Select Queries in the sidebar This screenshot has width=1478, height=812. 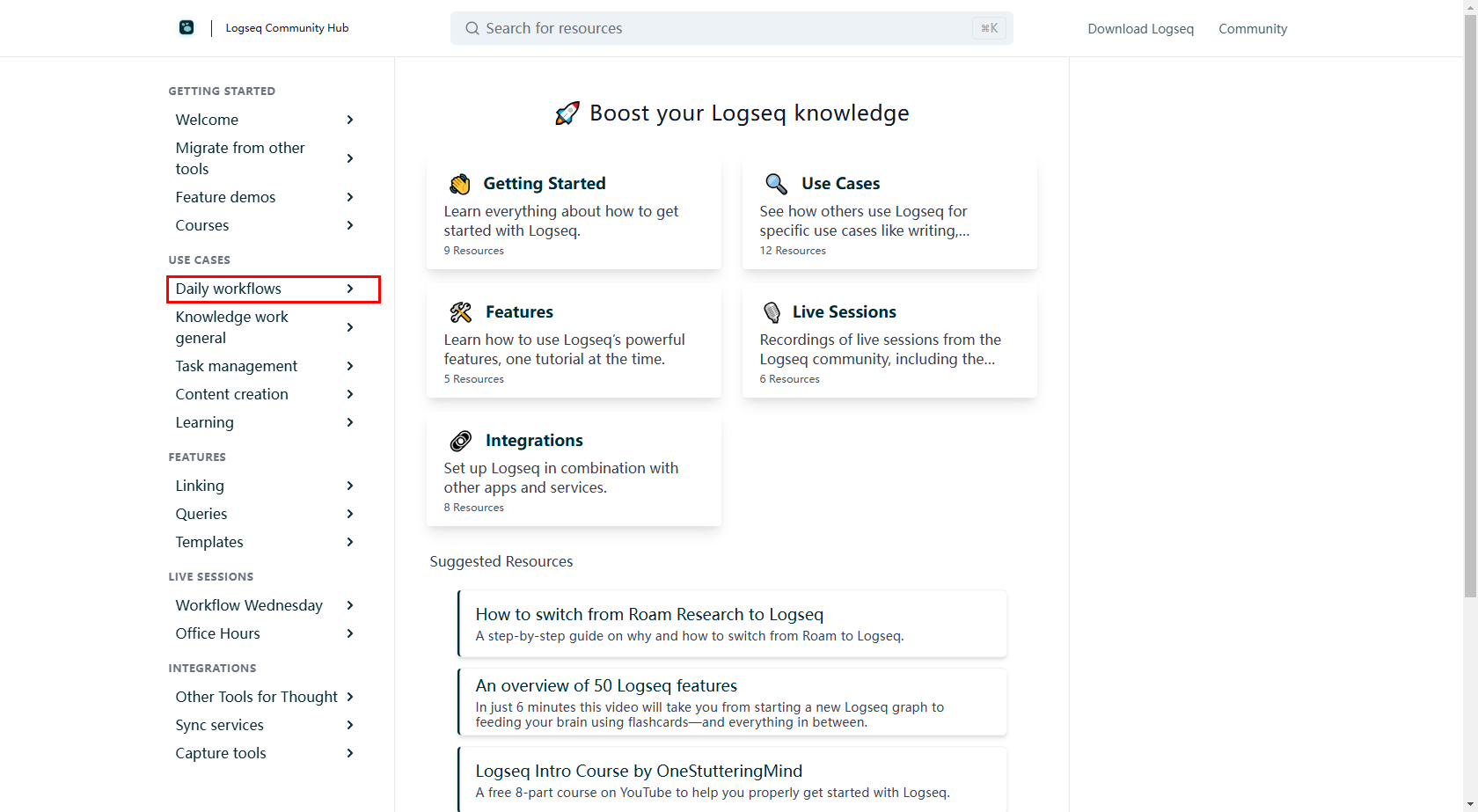[x=201, y=514]
